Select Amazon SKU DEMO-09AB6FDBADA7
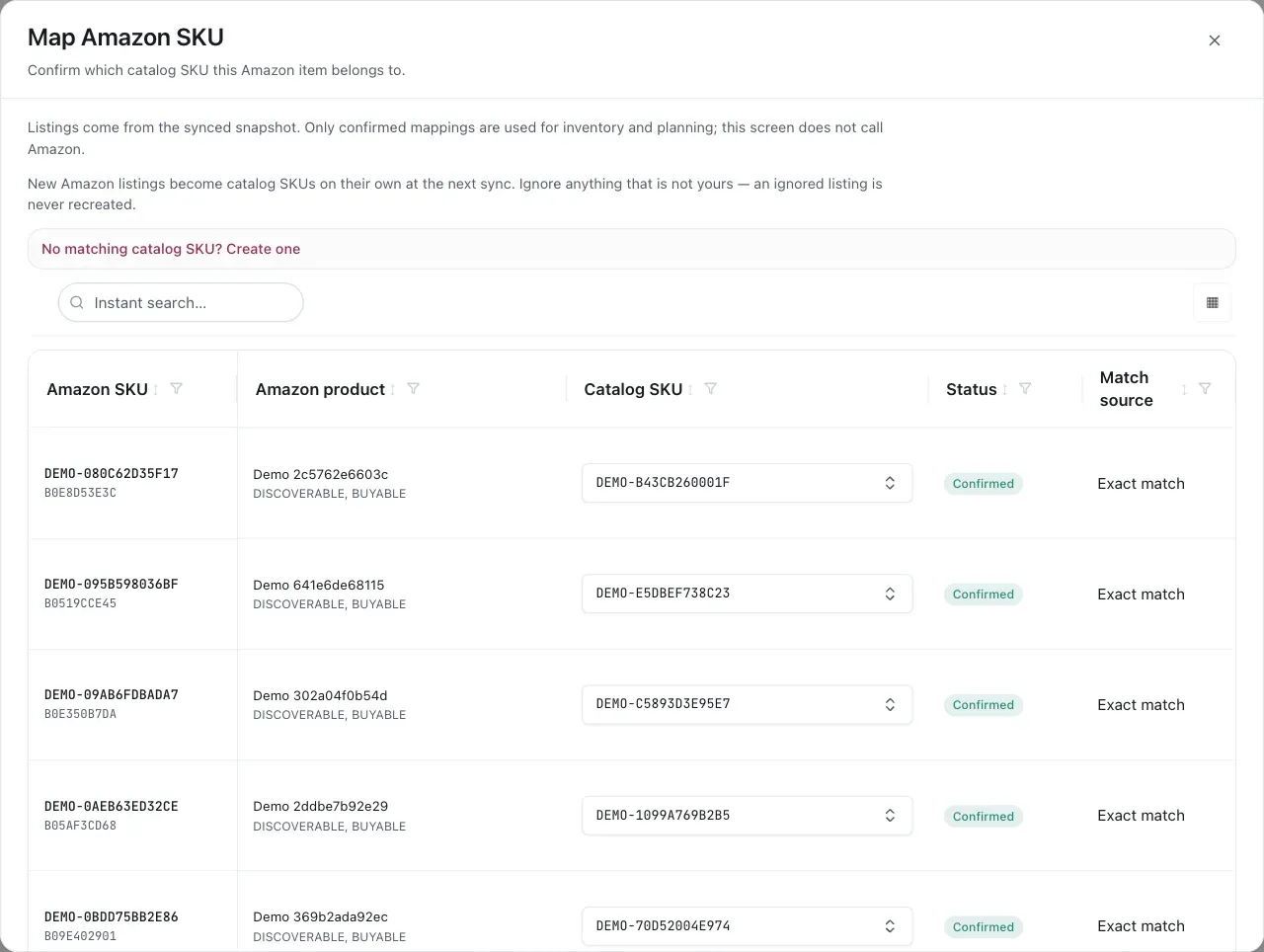 (112, 695)
